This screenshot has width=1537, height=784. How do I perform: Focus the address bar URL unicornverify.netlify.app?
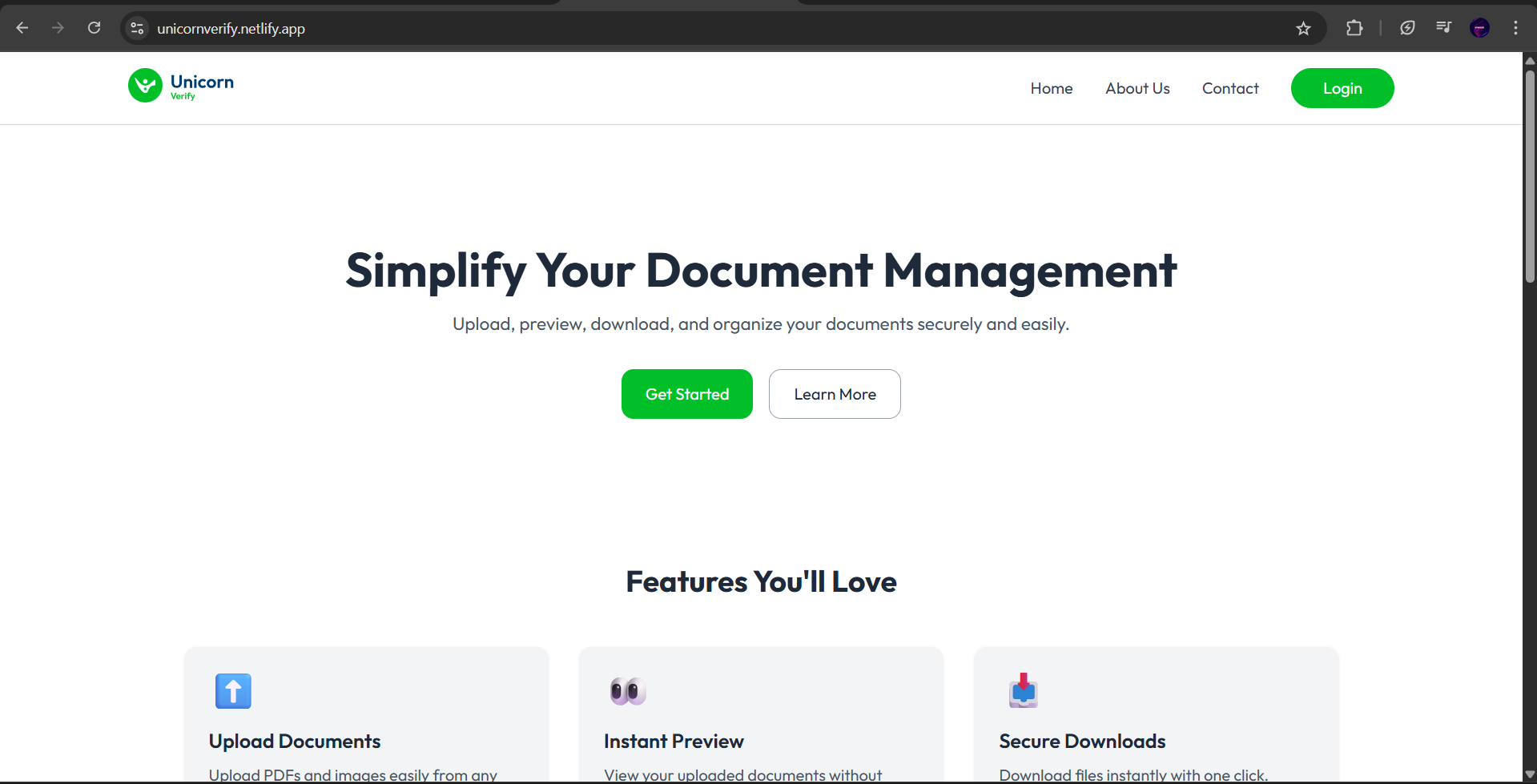pos(231,29)
